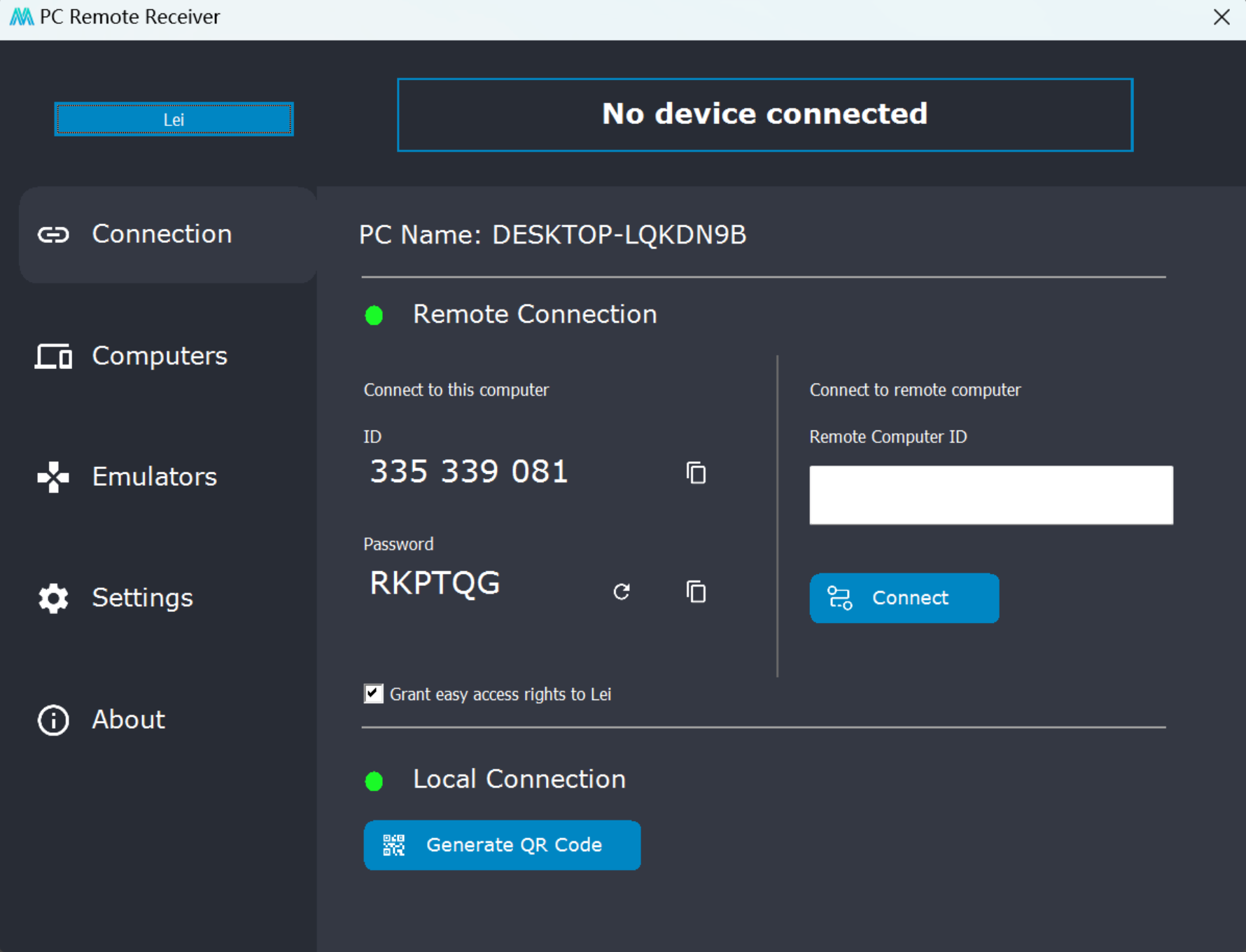Click the copy icon beside the password
Image resolution: width=1246 pixels, height=952 pixels.
[696, 591]
